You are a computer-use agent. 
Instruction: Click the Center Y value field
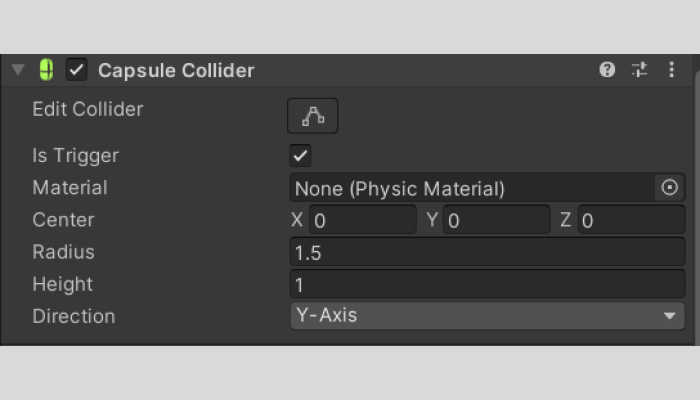pos(495,220)
